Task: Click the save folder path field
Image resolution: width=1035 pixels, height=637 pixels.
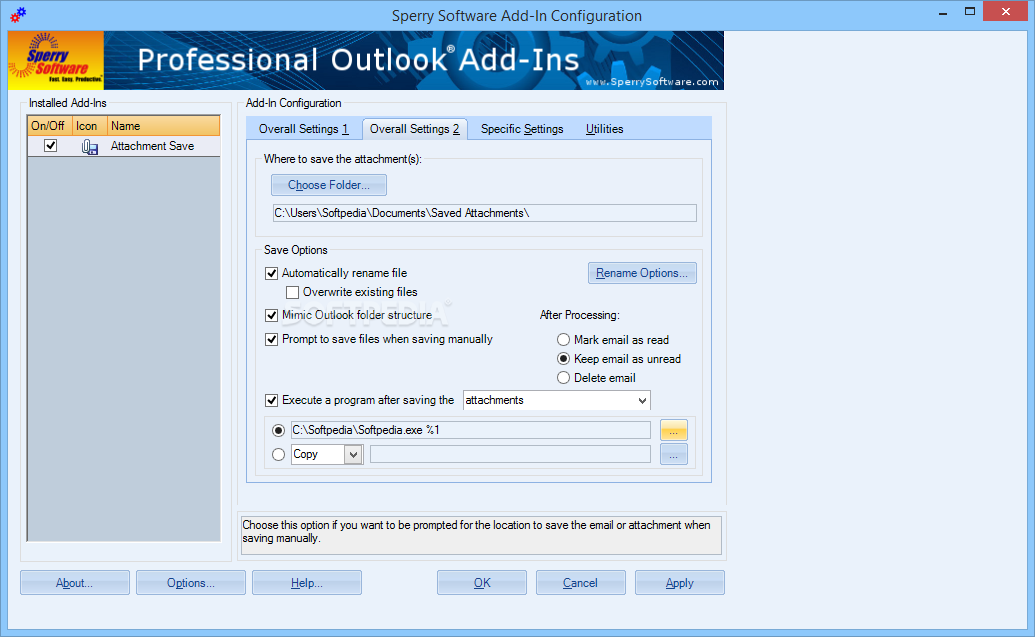Action: click(x=484, y=213)
